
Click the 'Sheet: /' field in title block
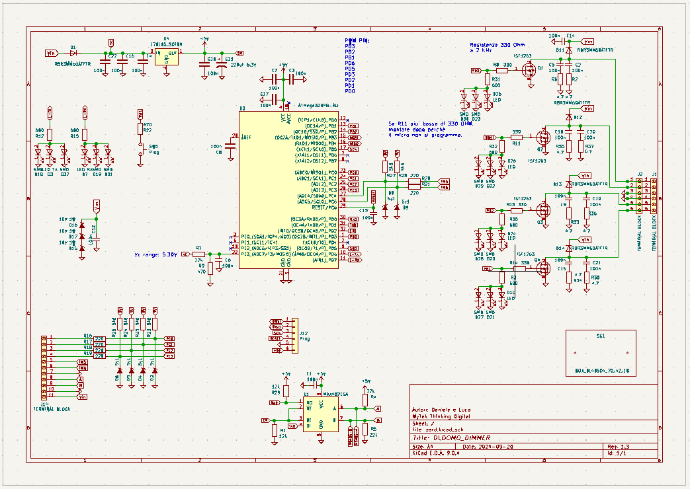(423, 423)
